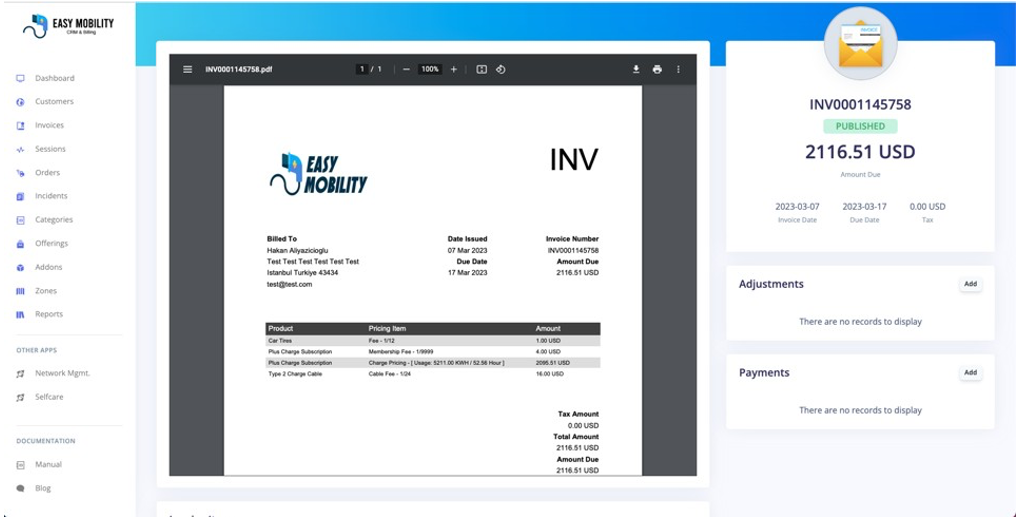The width and height of the screenshot is (1017, 517).
Task: Click the INV0001145758 panel heading
Action: point(860,104)
